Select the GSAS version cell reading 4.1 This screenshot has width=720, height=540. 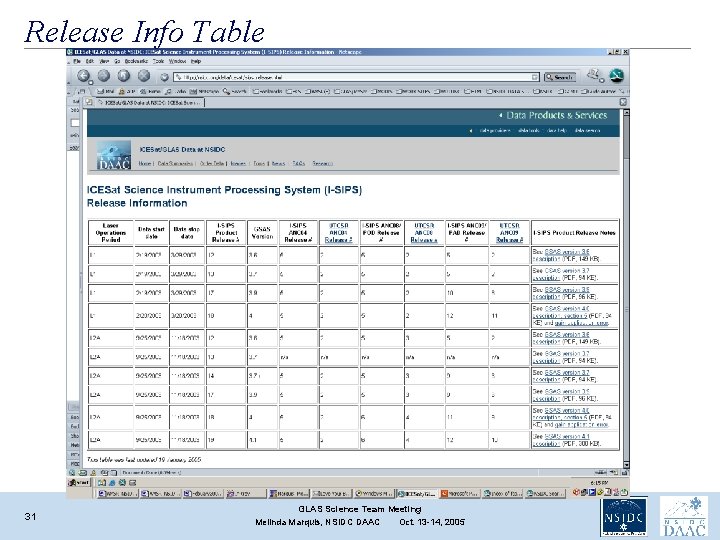262,440
